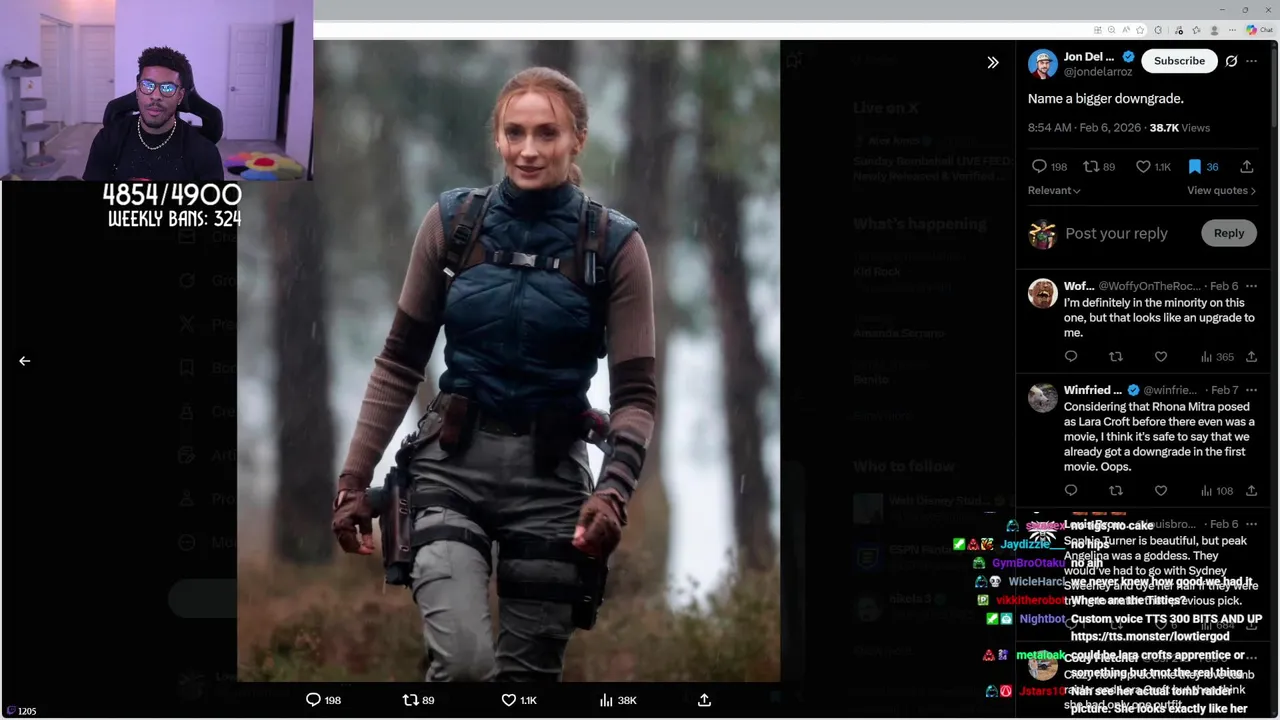
Task: Open Copilot Chat button in browser toolbar
Action: point(1259,30)
